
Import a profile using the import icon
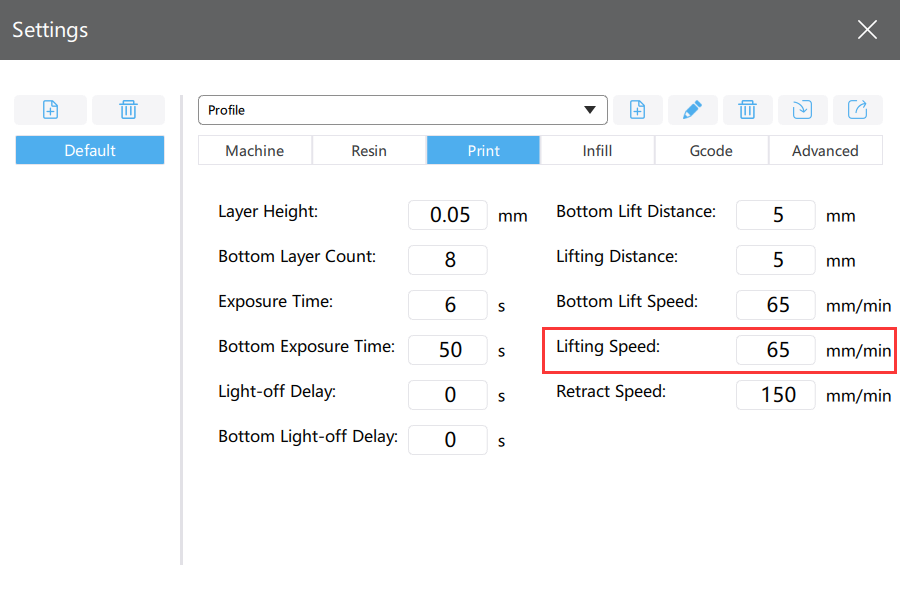(802, 110)
